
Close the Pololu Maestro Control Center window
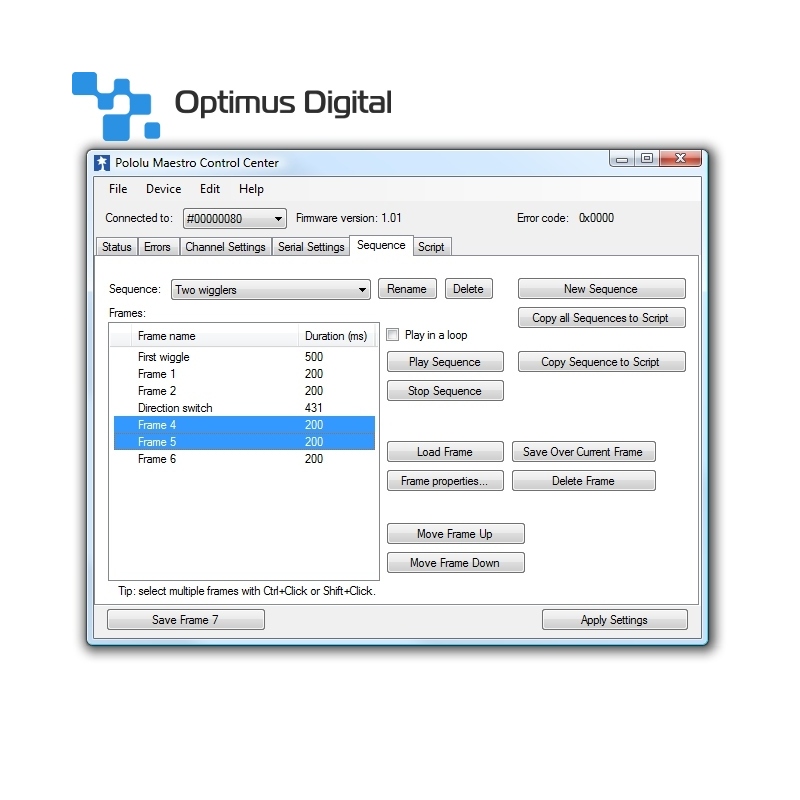click(x=681, y=159)
